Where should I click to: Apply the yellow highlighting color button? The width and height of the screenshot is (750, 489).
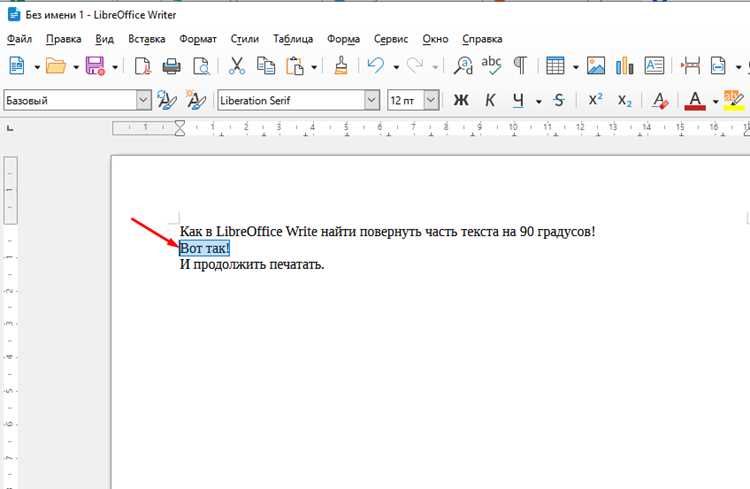(x=734, y=100)
